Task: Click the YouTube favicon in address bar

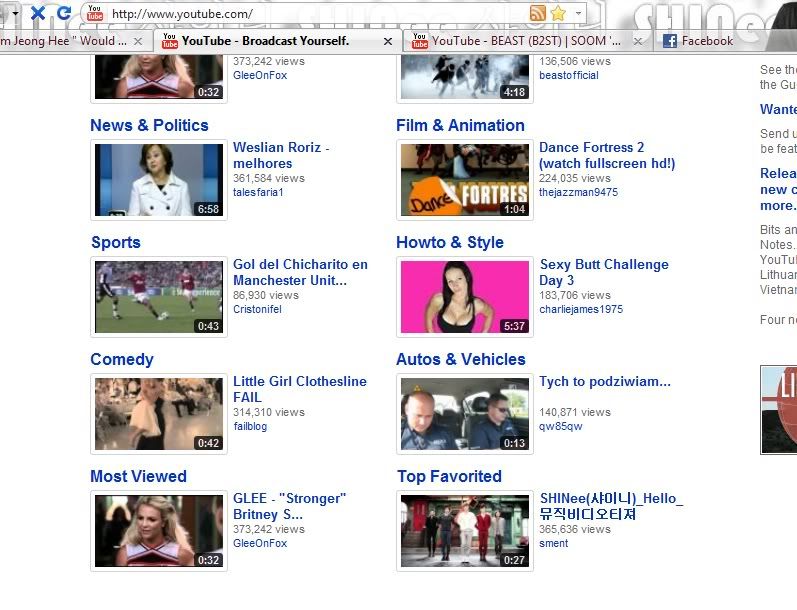Action: [95, 13]
